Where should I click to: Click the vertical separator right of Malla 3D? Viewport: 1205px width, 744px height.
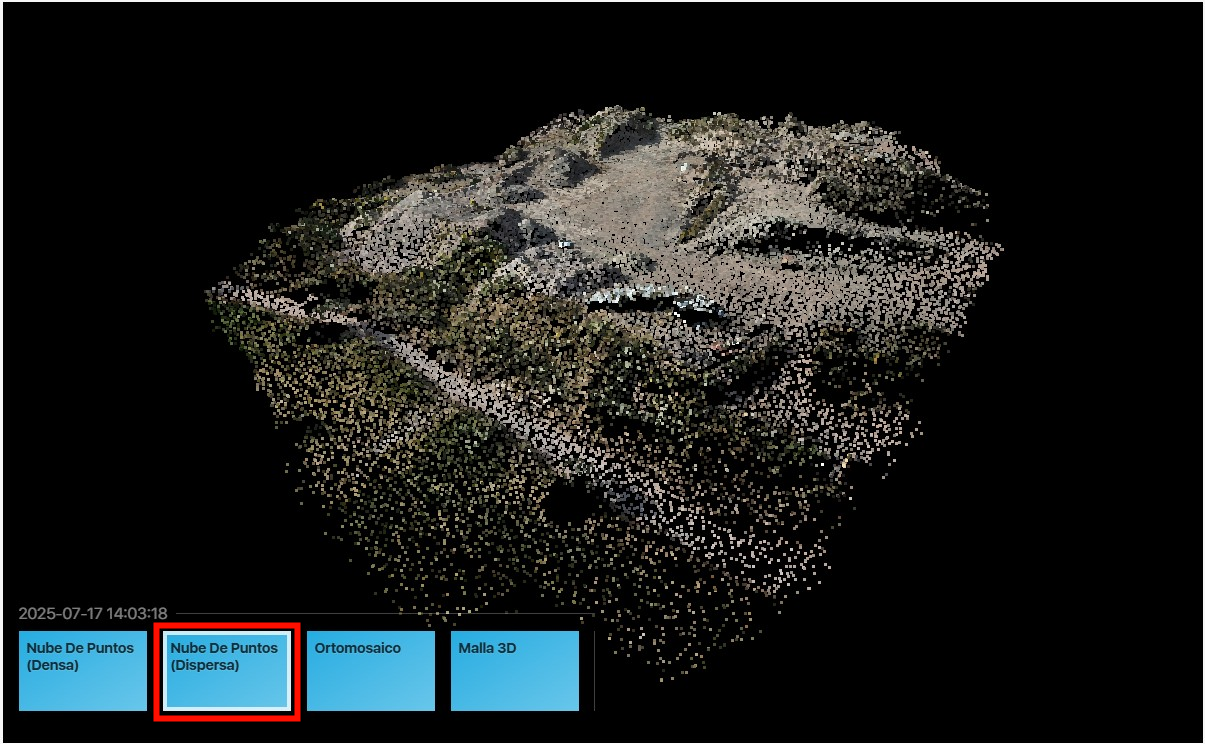tap(594, 670)
